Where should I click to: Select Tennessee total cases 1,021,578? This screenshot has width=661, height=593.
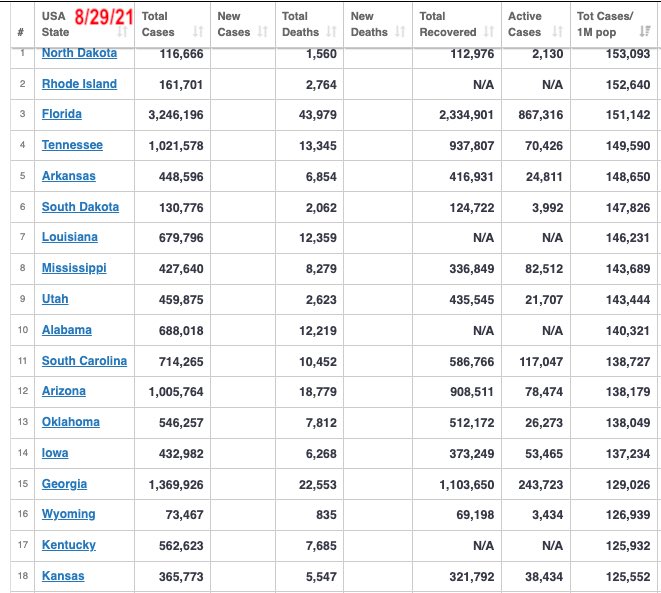click(176, 146)
